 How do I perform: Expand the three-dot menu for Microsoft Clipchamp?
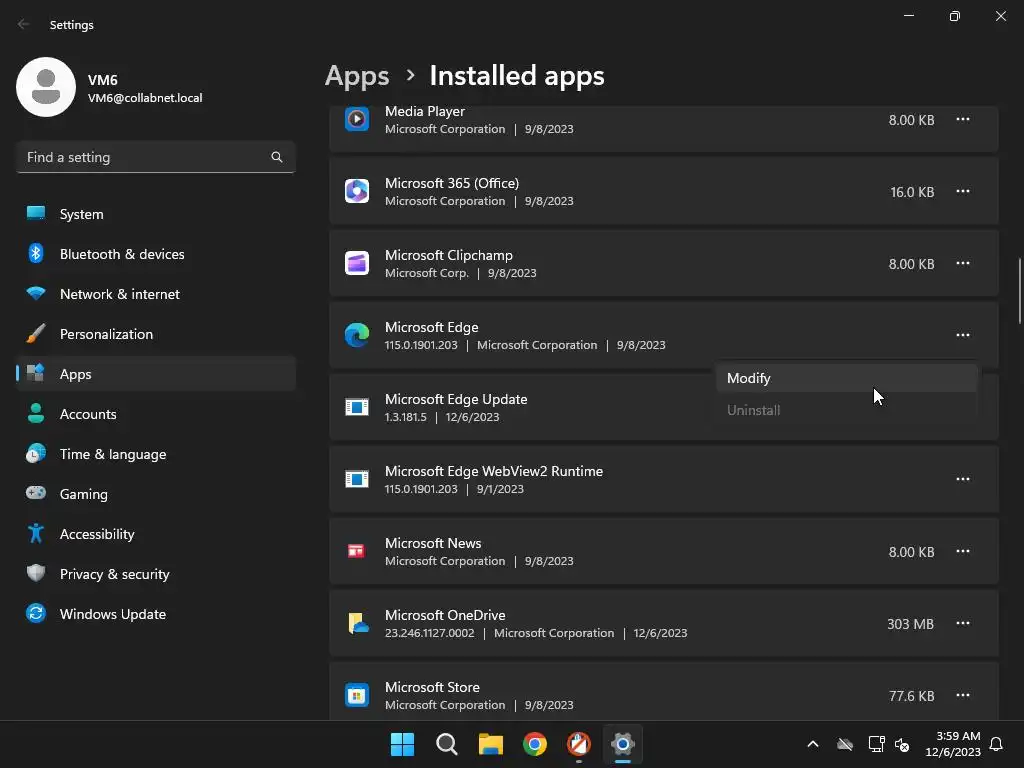pyautogui.click(x=962, y=263)
